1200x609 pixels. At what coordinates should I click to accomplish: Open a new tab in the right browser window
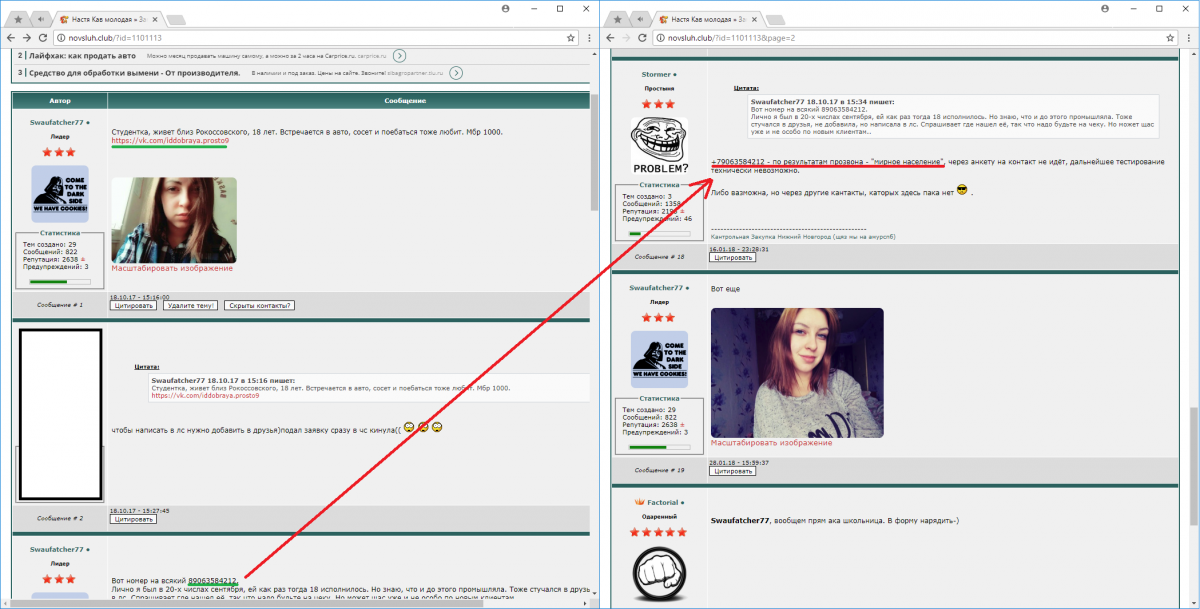(774, 20)
